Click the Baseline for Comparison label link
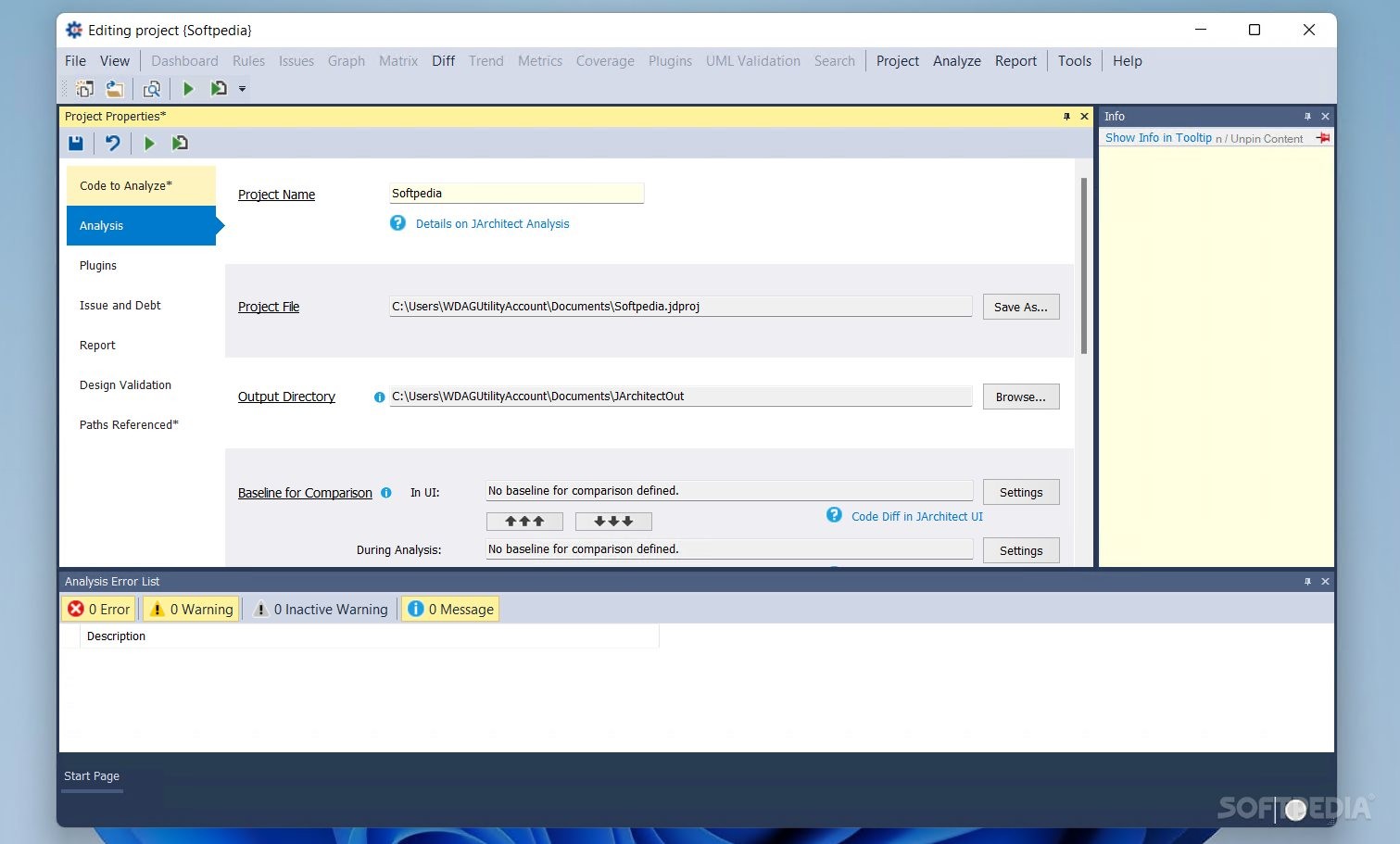The image size is (1400, 844). 305,493
